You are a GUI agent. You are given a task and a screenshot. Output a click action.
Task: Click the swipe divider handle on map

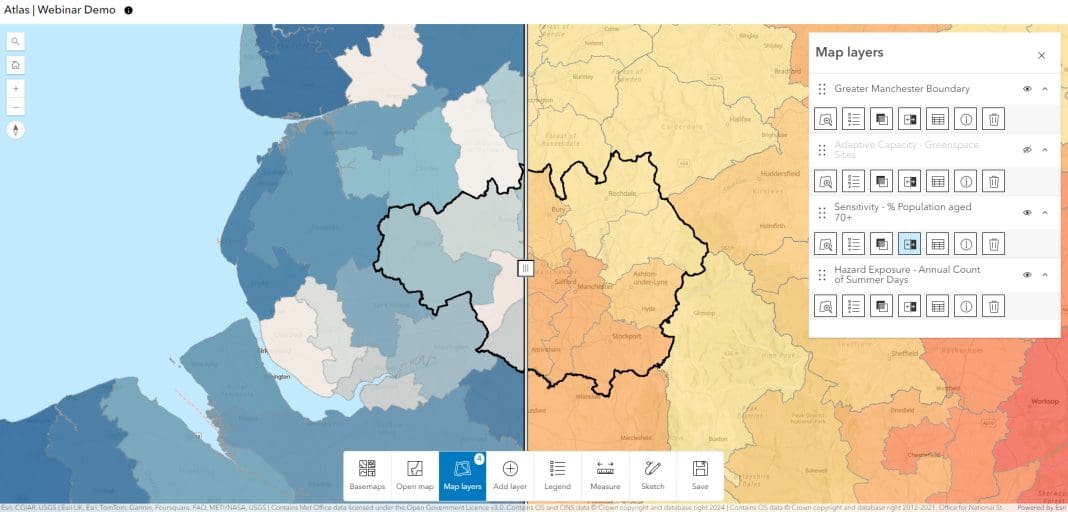526,268
